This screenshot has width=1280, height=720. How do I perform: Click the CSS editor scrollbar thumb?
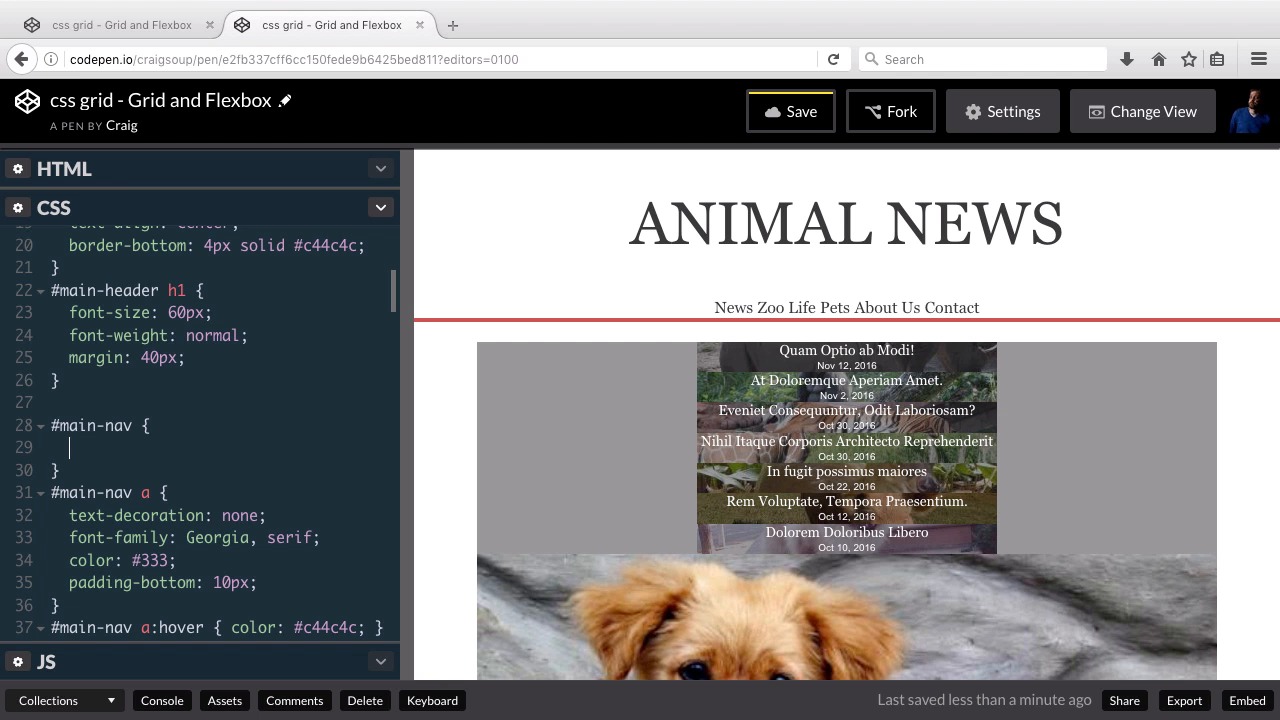[x=393, y=291]
